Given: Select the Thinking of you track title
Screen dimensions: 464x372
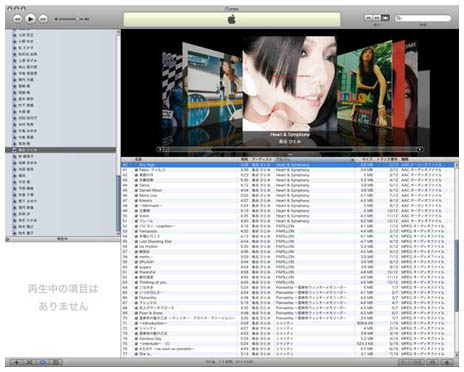Looking at the screenshot, I should pyautogui.click(x=153, y=283).
